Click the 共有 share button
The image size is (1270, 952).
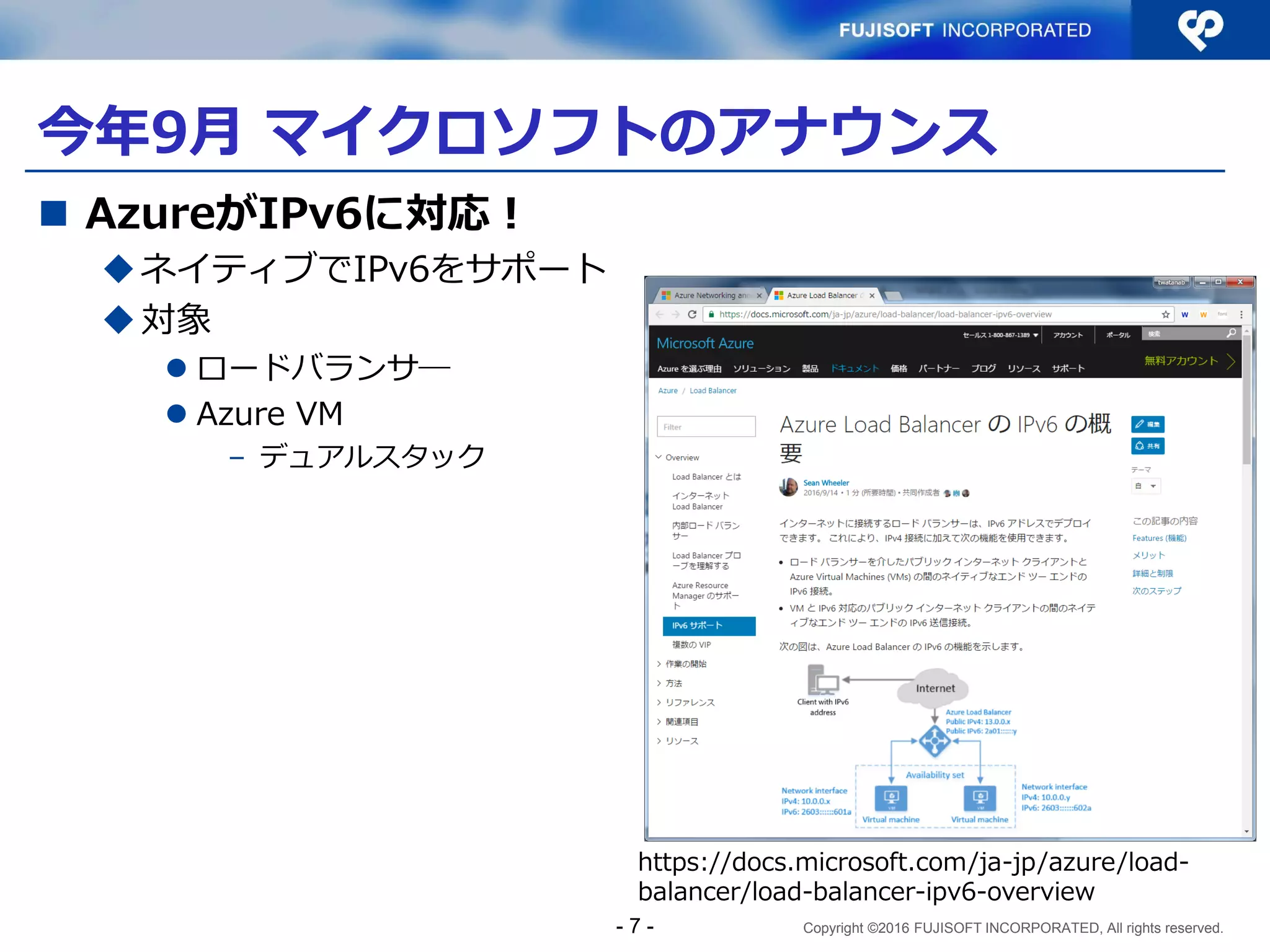click(x=1147, y=446)
